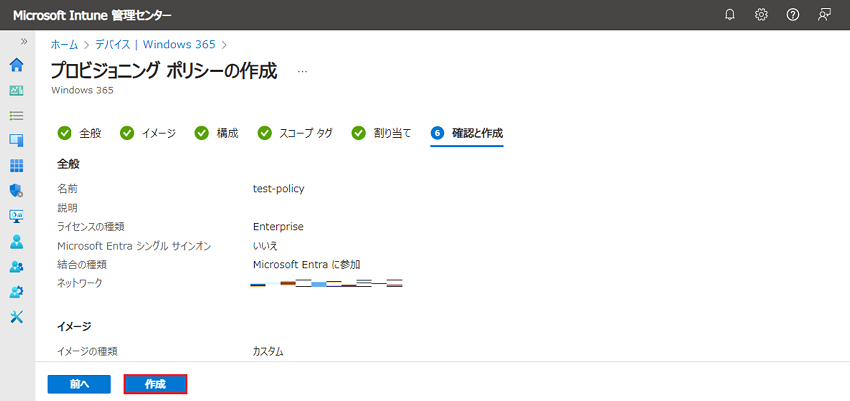850x401 pixels.
Task: Open the Devices icon in sidebar
Action: pyautogui.click(x=17, y=140)
